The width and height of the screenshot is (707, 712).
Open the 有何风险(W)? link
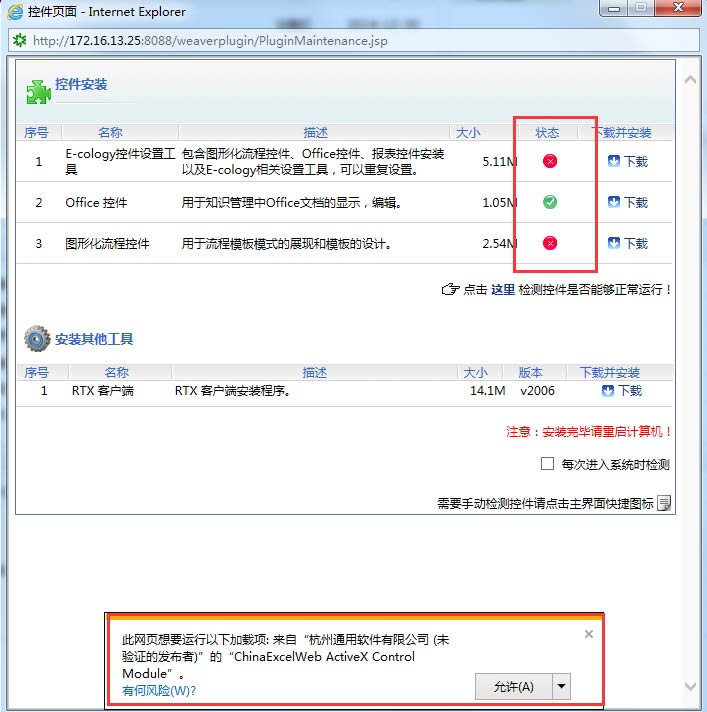tap(159, 690)
